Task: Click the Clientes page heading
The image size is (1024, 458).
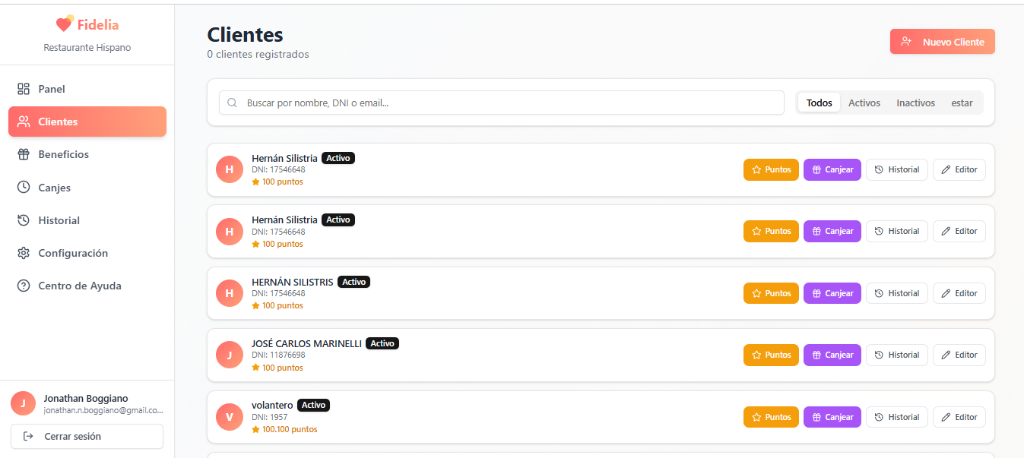Action: click(x=245, y=35)
